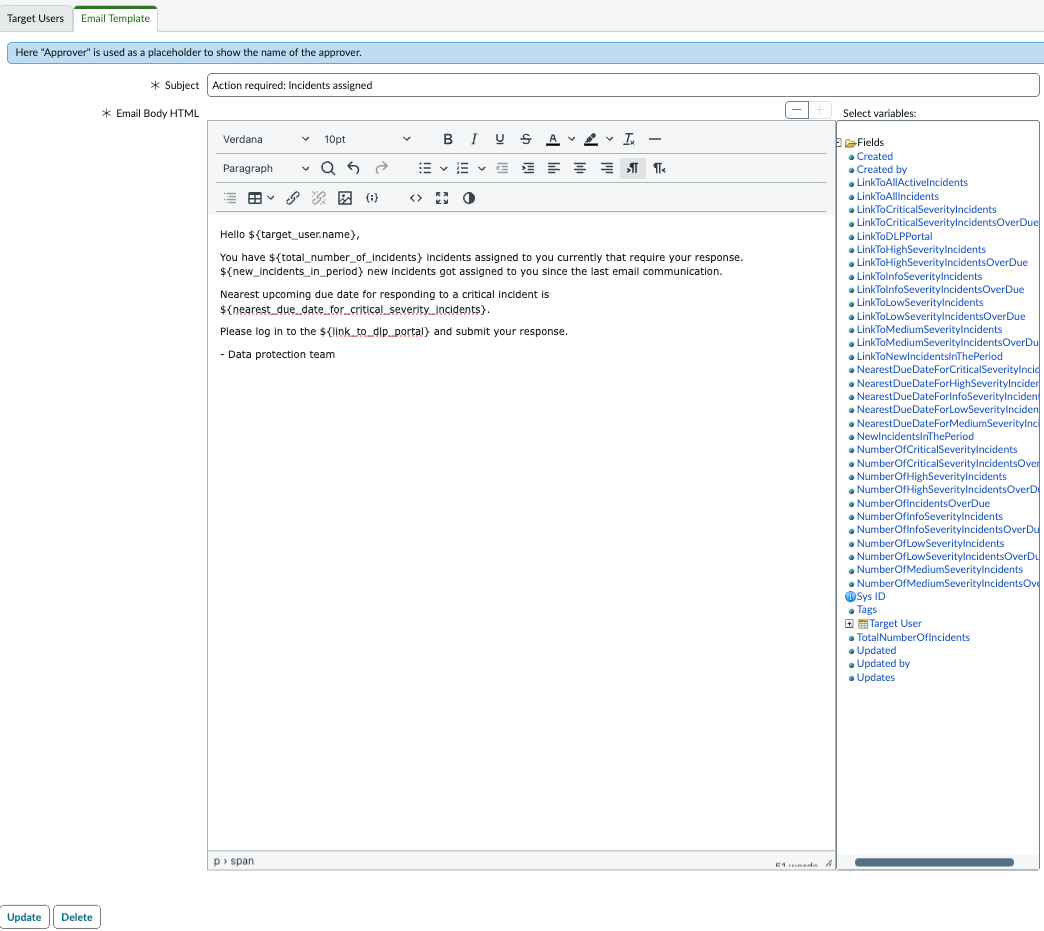Toggle right-to-left text direction
This screenshot has width=1044, height=931.
(x=659, y=168)
